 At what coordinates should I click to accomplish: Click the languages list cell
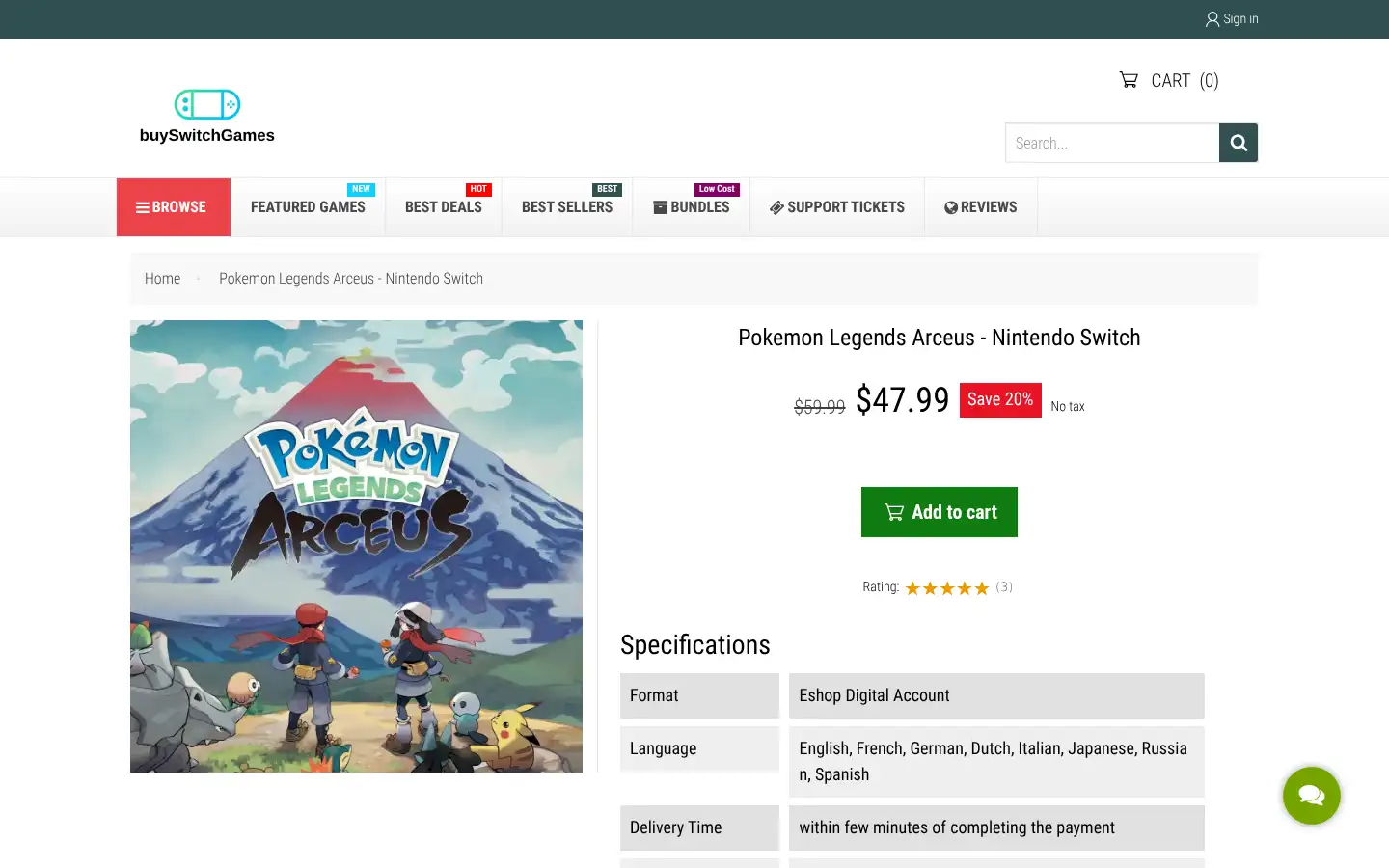coord(996,762)
